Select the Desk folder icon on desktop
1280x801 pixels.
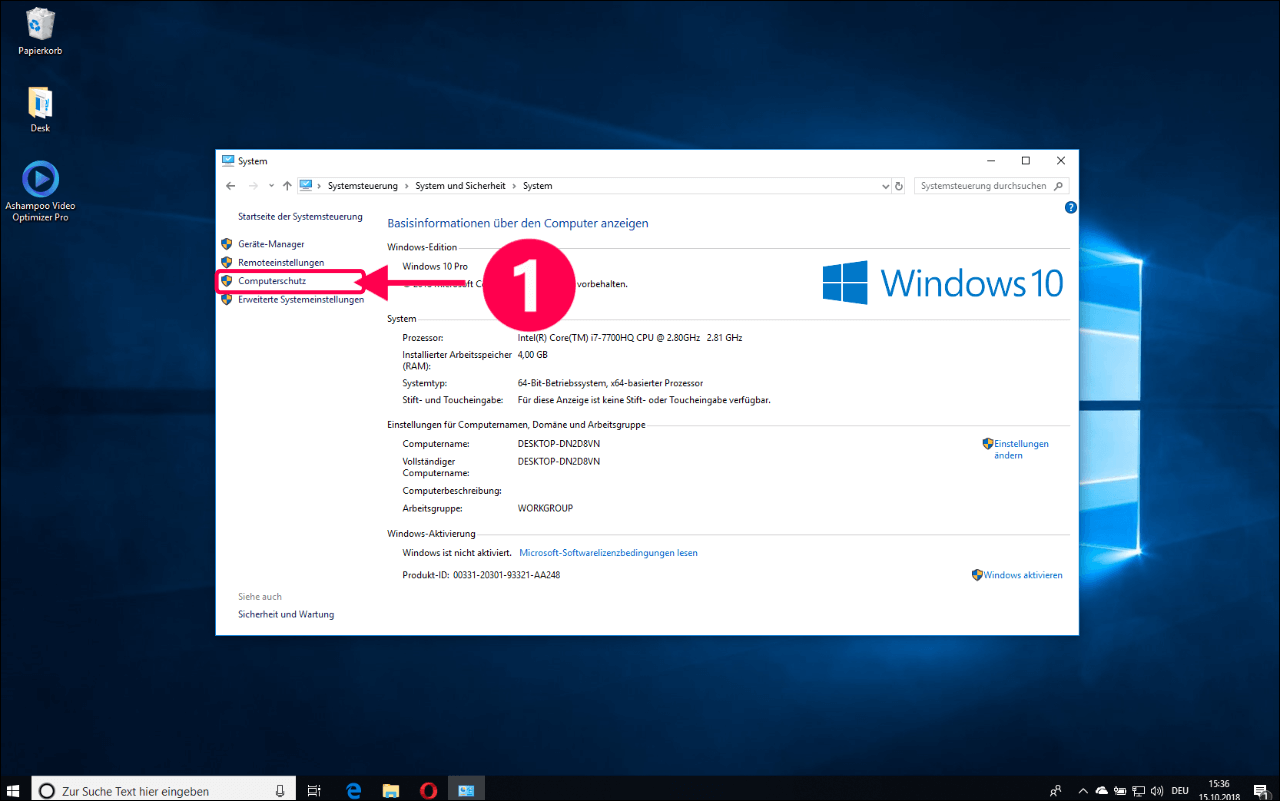pyautogui.click(x=40, y=109)
